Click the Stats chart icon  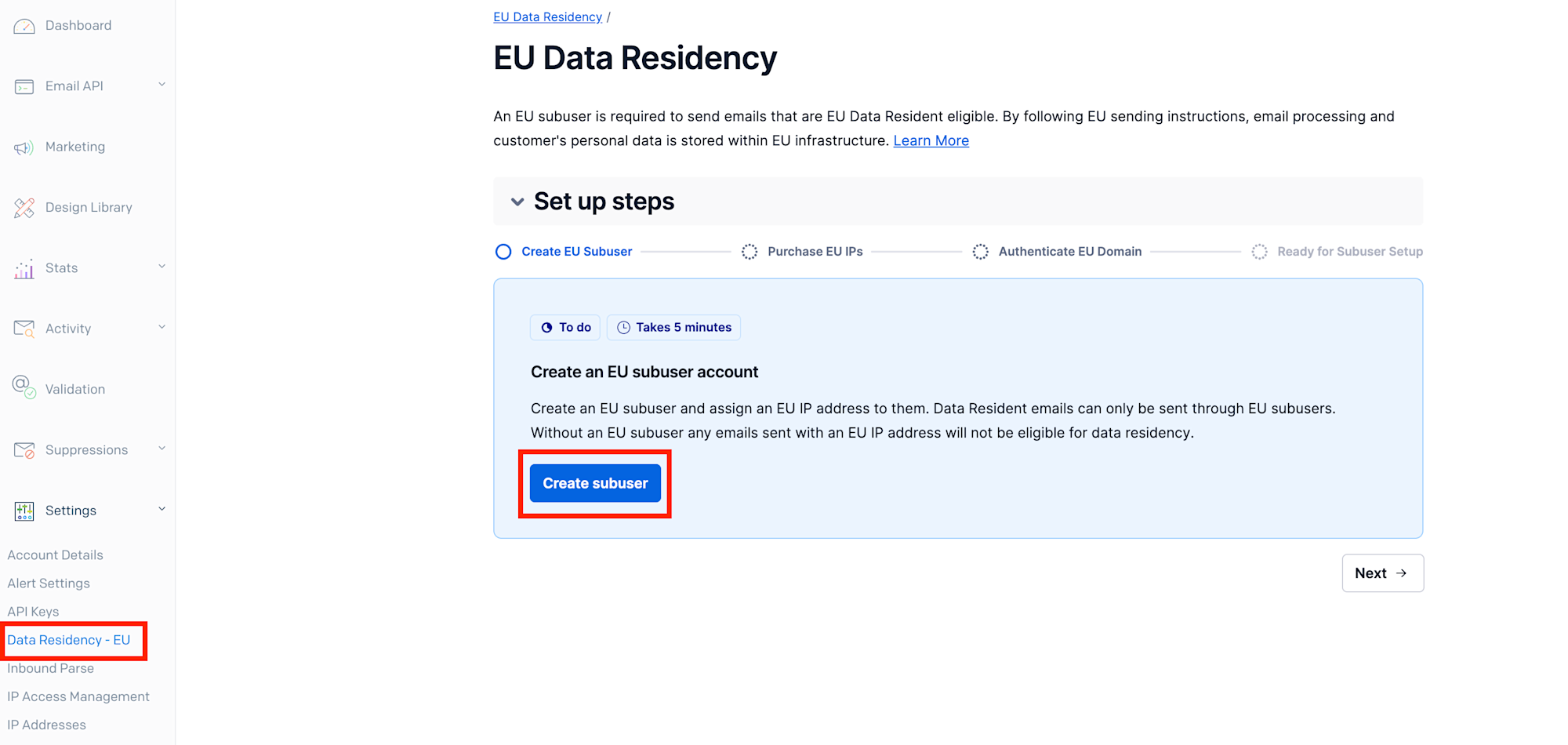[24, 269]
